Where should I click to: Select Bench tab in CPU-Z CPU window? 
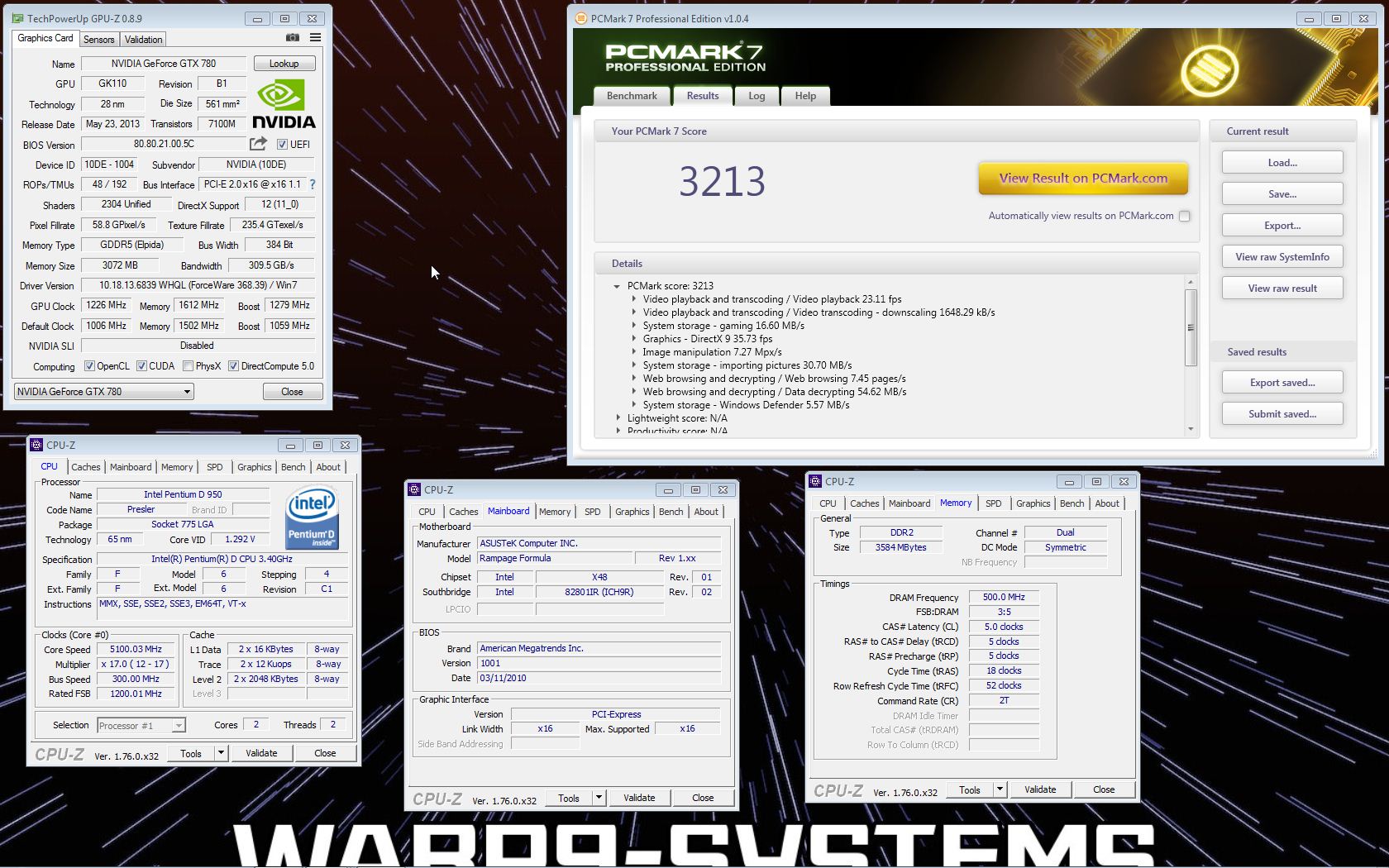click(293, 467)
